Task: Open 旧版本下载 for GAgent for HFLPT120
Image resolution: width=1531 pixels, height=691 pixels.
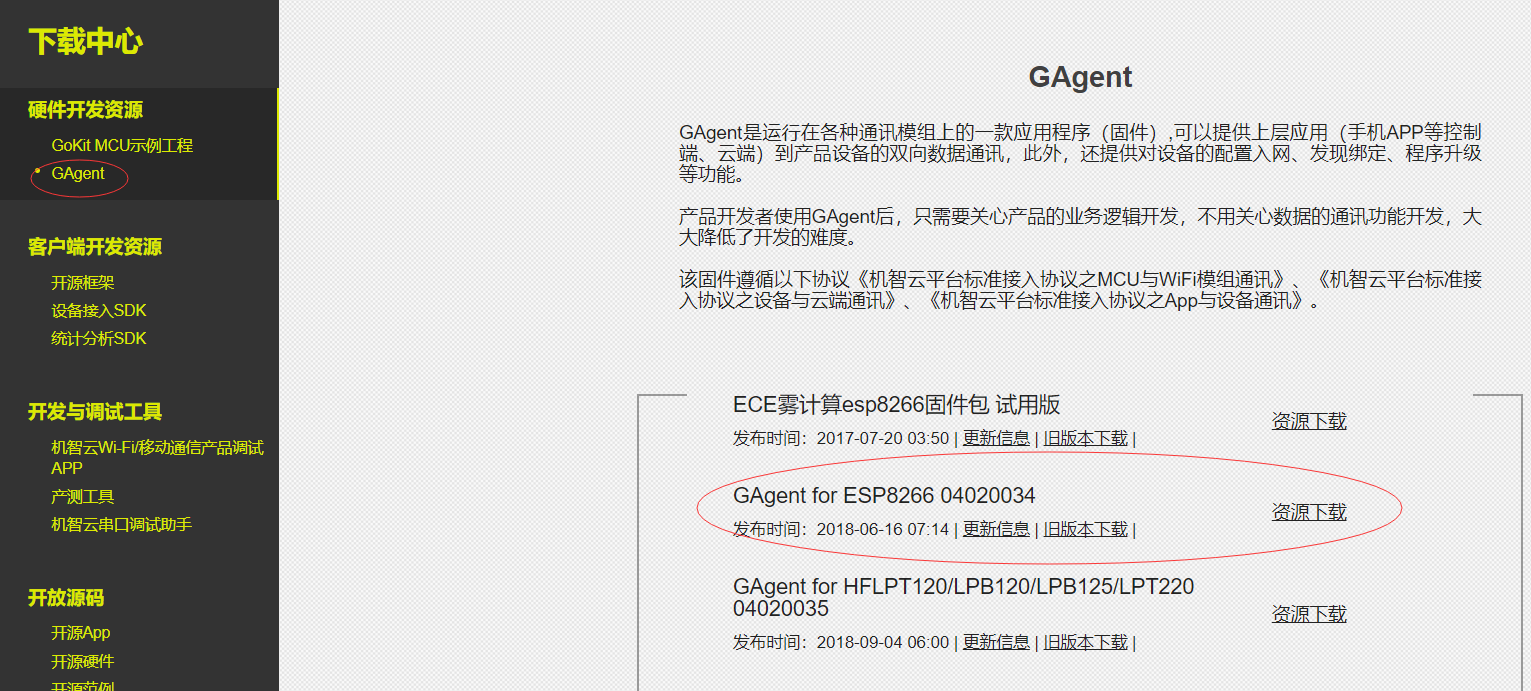Action: click(x=1086, y=642)
